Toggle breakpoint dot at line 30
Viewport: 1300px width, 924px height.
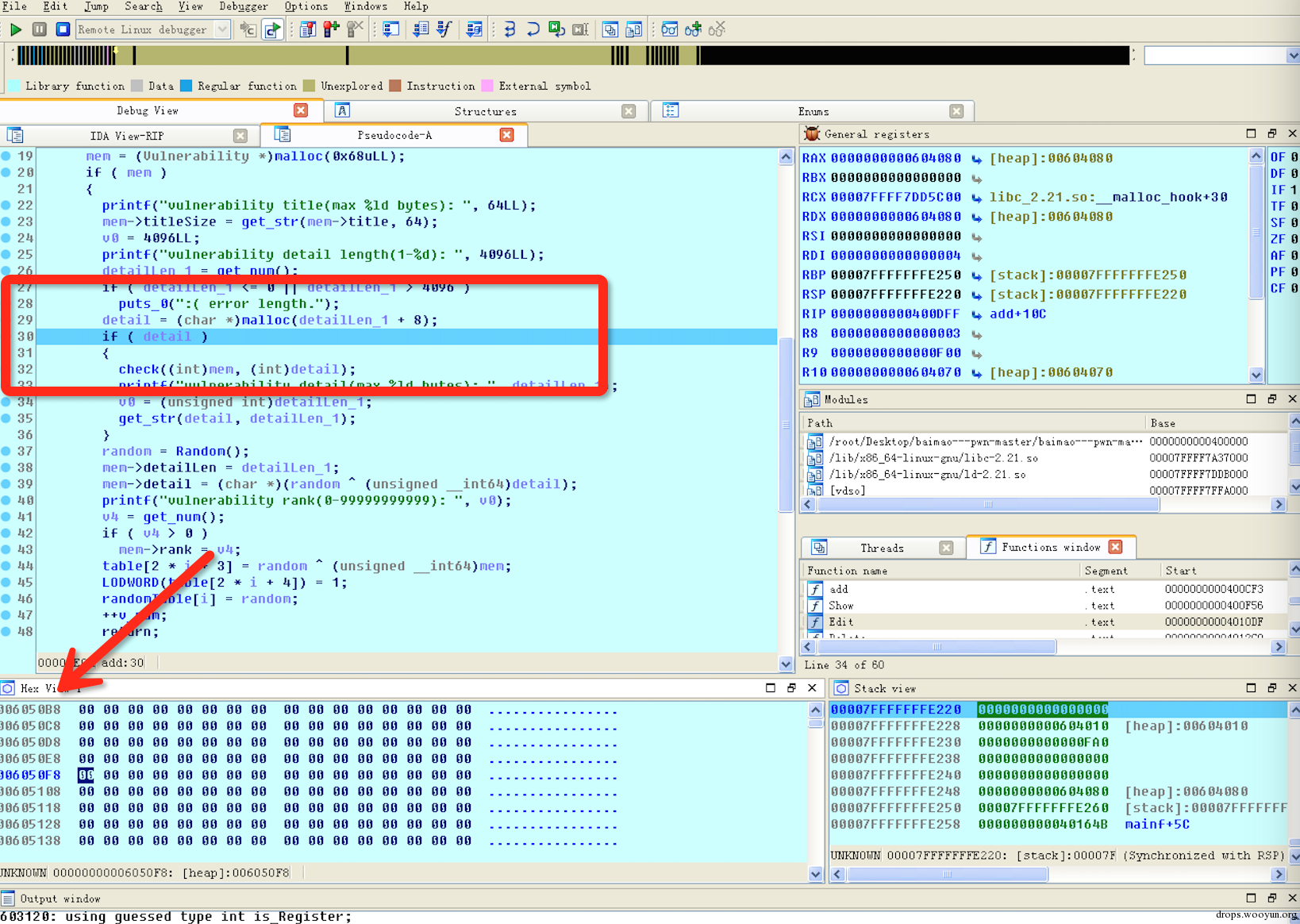tap(6, 337)
